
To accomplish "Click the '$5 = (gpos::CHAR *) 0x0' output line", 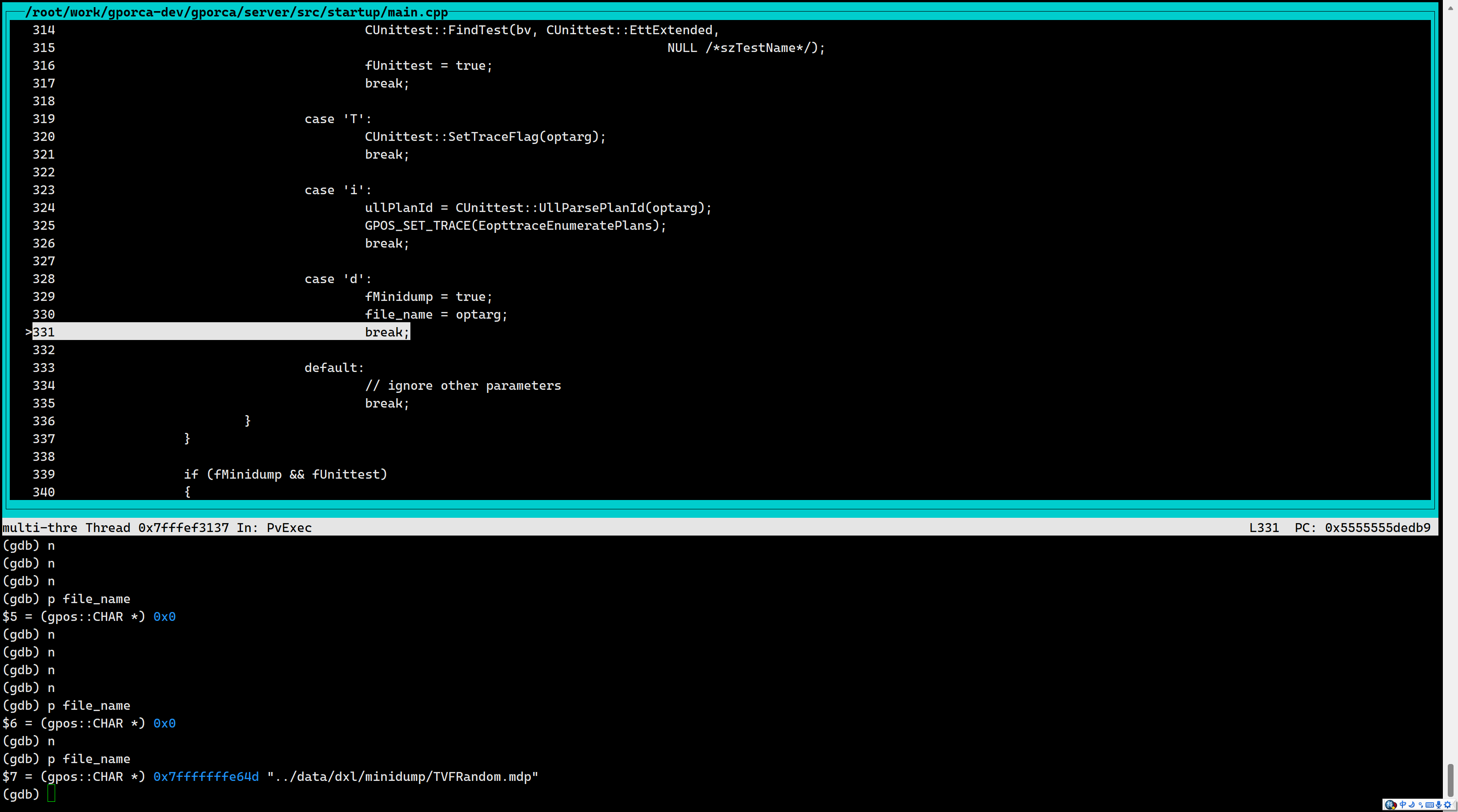I will tap(89, 617).
